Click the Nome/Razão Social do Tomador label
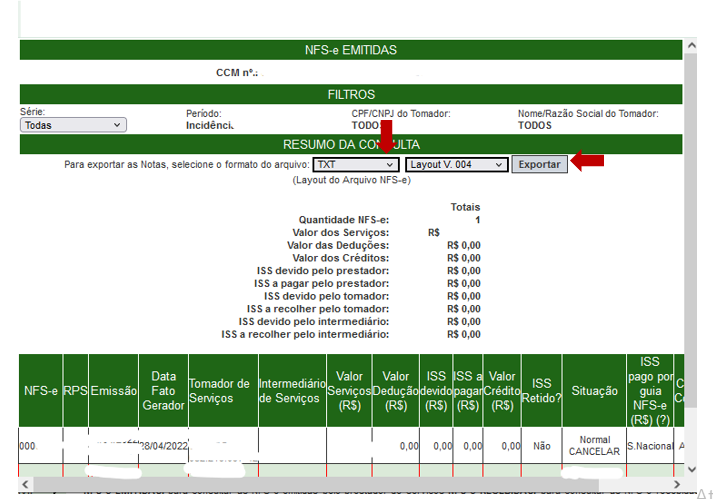The image size is (713, 499). coord(588,114)
